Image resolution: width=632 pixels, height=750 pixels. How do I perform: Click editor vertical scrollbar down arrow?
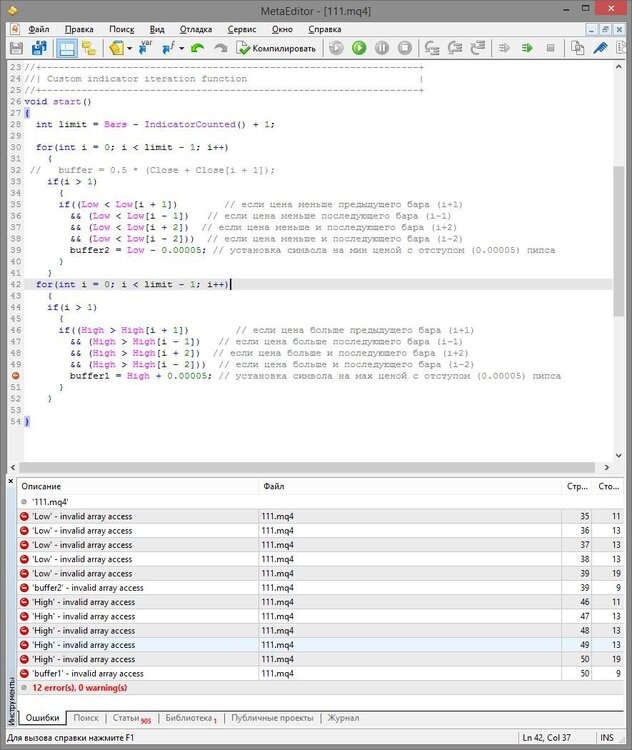coord(619,455)
